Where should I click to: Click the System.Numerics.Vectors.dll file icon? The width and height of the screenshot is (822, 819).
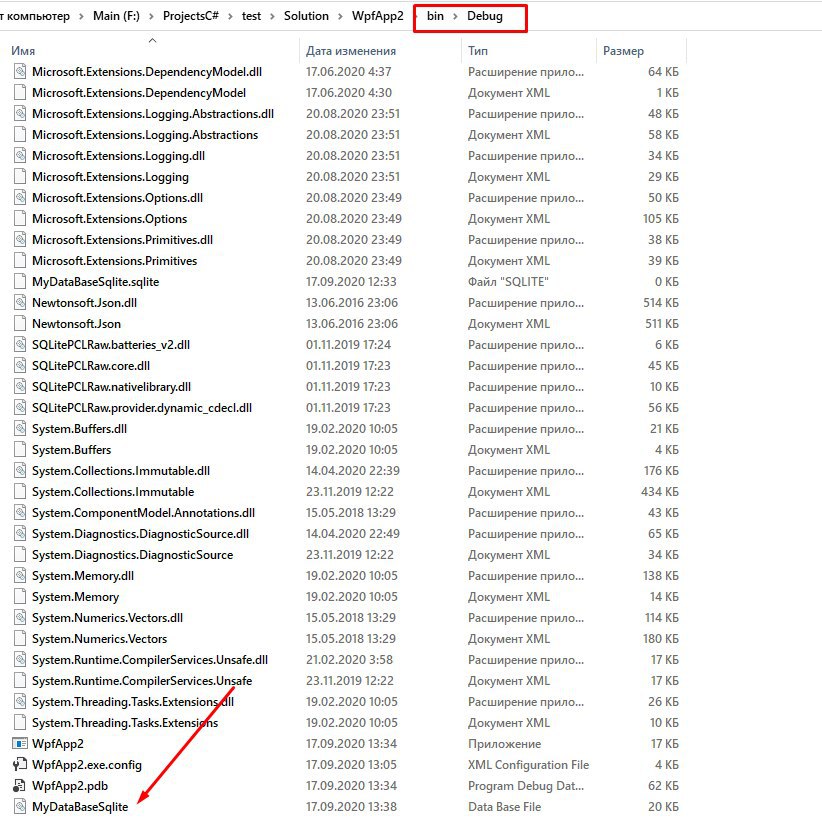(20, 617)
